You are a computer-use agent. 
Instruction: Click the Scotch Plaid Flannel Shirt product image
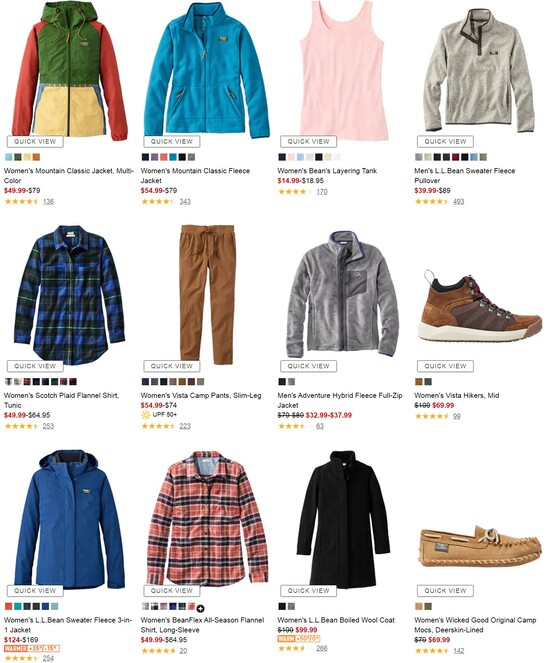click(x=69, y=295)
